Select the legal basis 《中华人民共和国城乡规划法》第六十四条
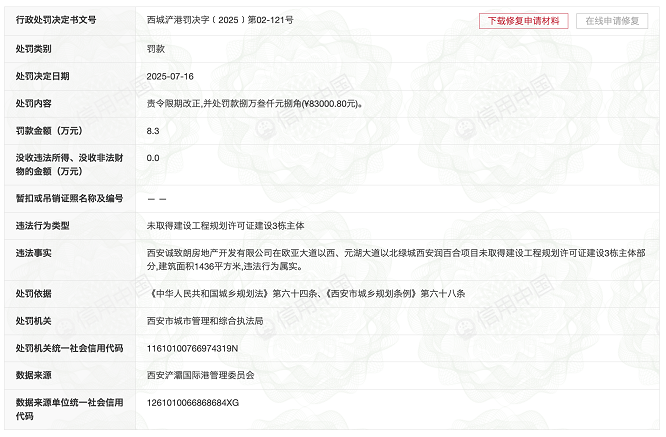666x437 pixels. [x=232, y=293]
